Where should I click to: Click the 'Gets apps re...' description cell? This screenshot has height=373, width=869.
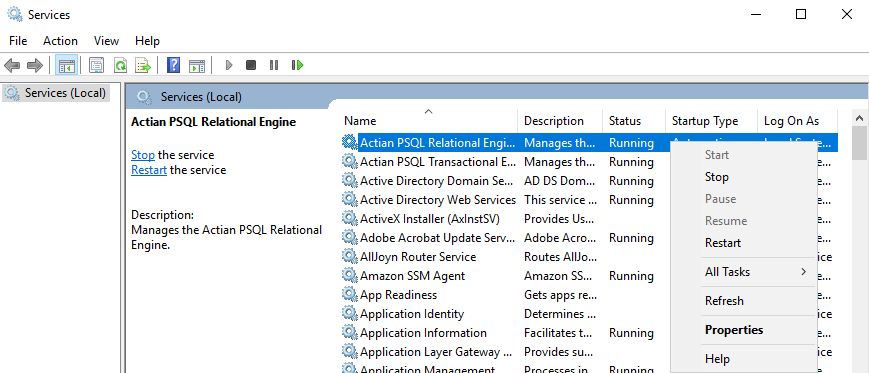coord(560,294)
